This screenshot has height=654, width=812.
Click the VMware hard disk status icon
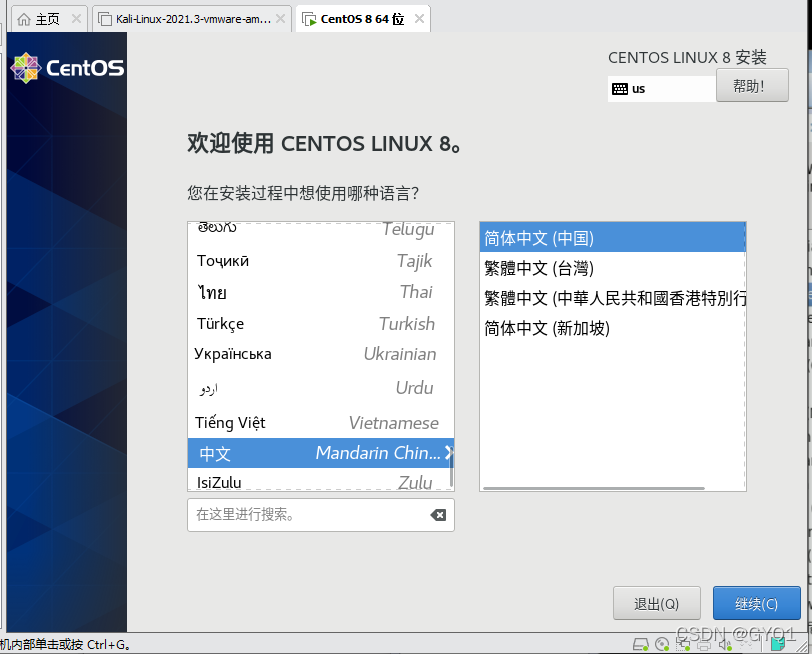coord(640,645)
